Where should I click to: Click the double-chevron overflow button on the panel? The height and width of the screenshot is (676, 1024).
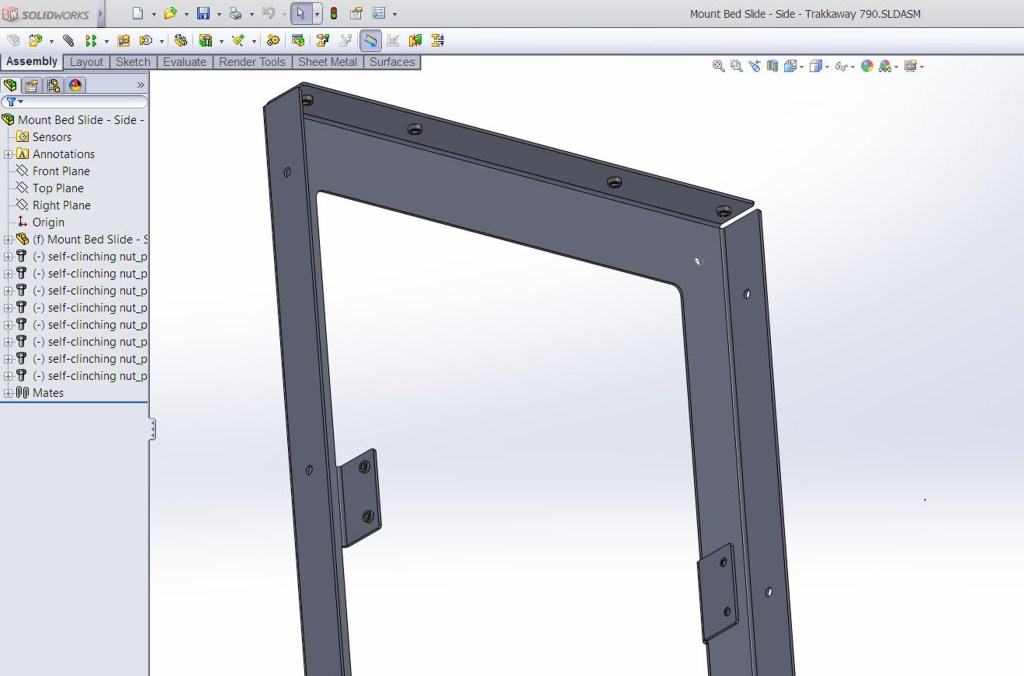(x=141, y=84)
